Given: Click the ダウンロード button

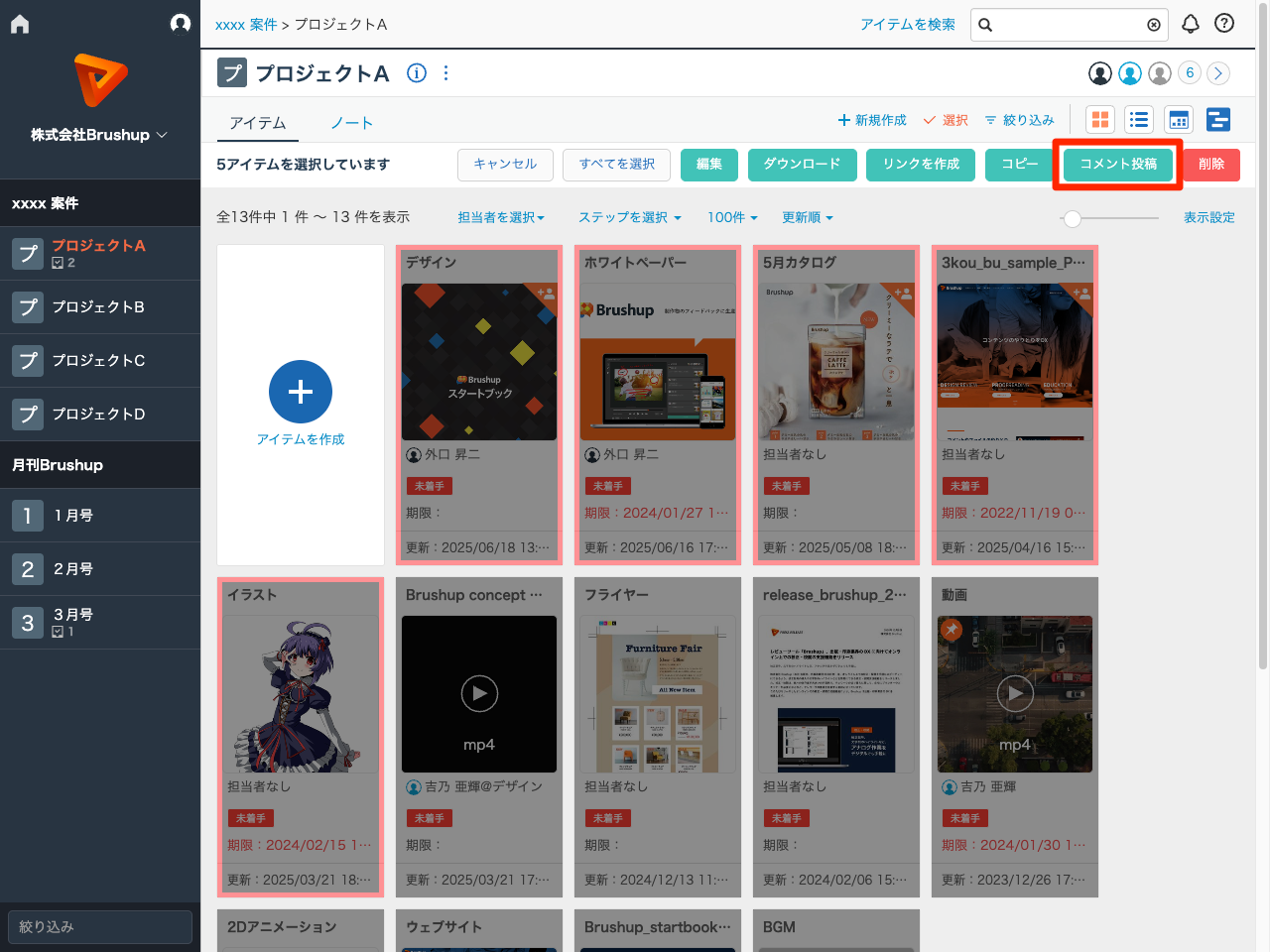Looking at the screenshot, I should [802, 165].
